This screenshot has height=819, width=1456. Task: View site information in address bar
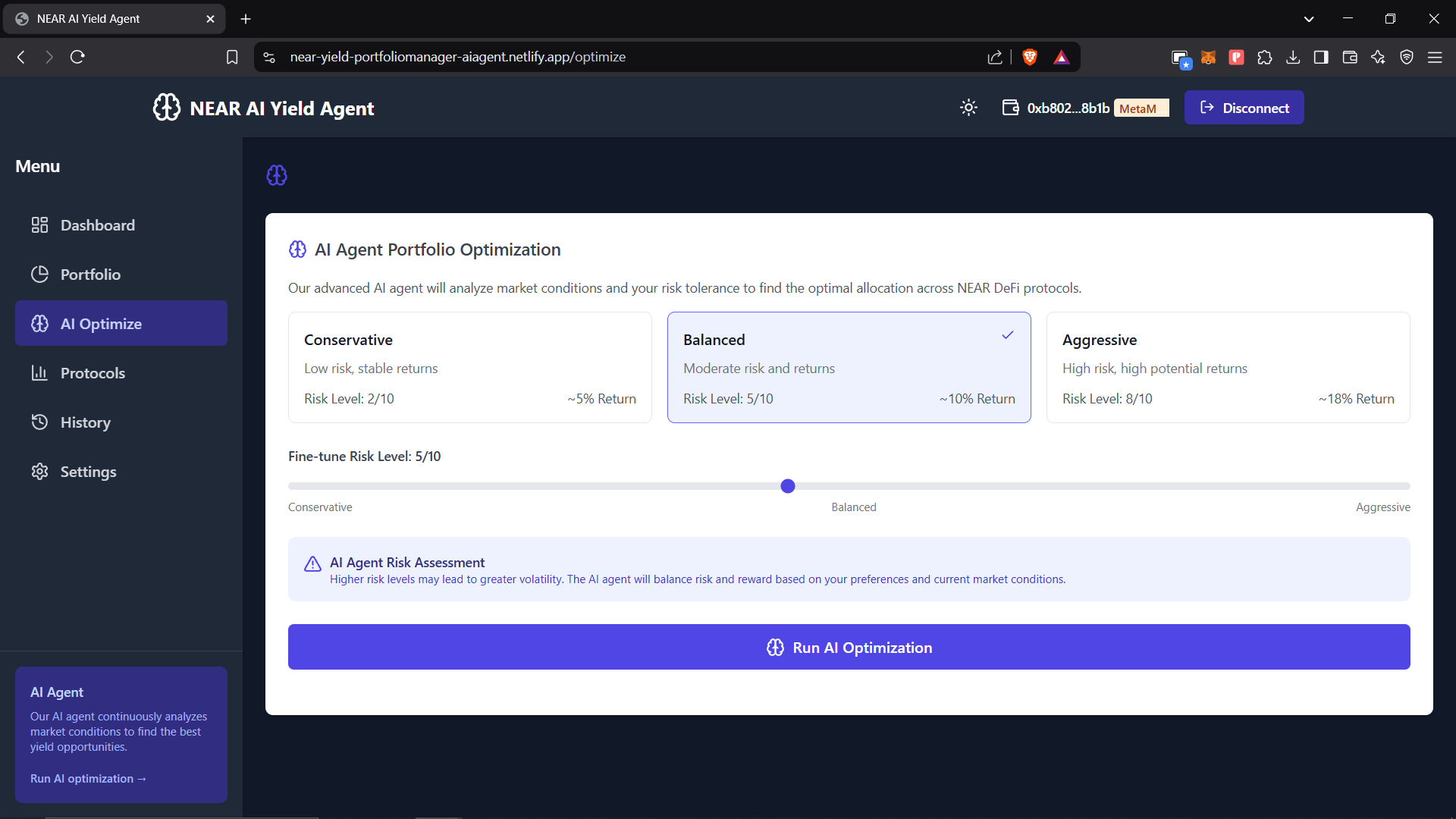[269, 57]
